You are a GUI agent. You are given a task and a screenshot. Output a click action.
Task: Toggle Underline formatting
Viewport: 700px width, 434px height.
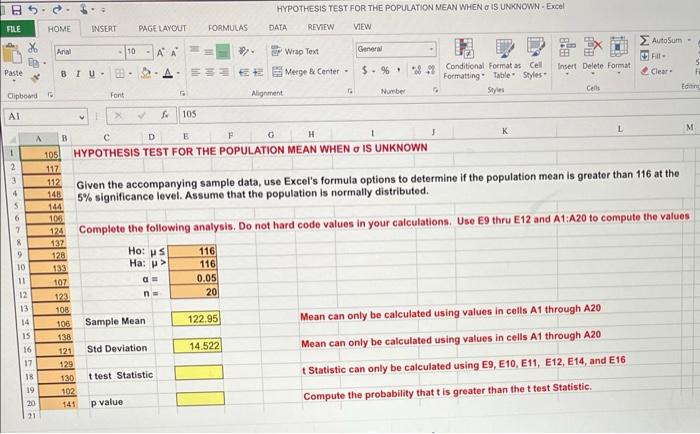92,74
